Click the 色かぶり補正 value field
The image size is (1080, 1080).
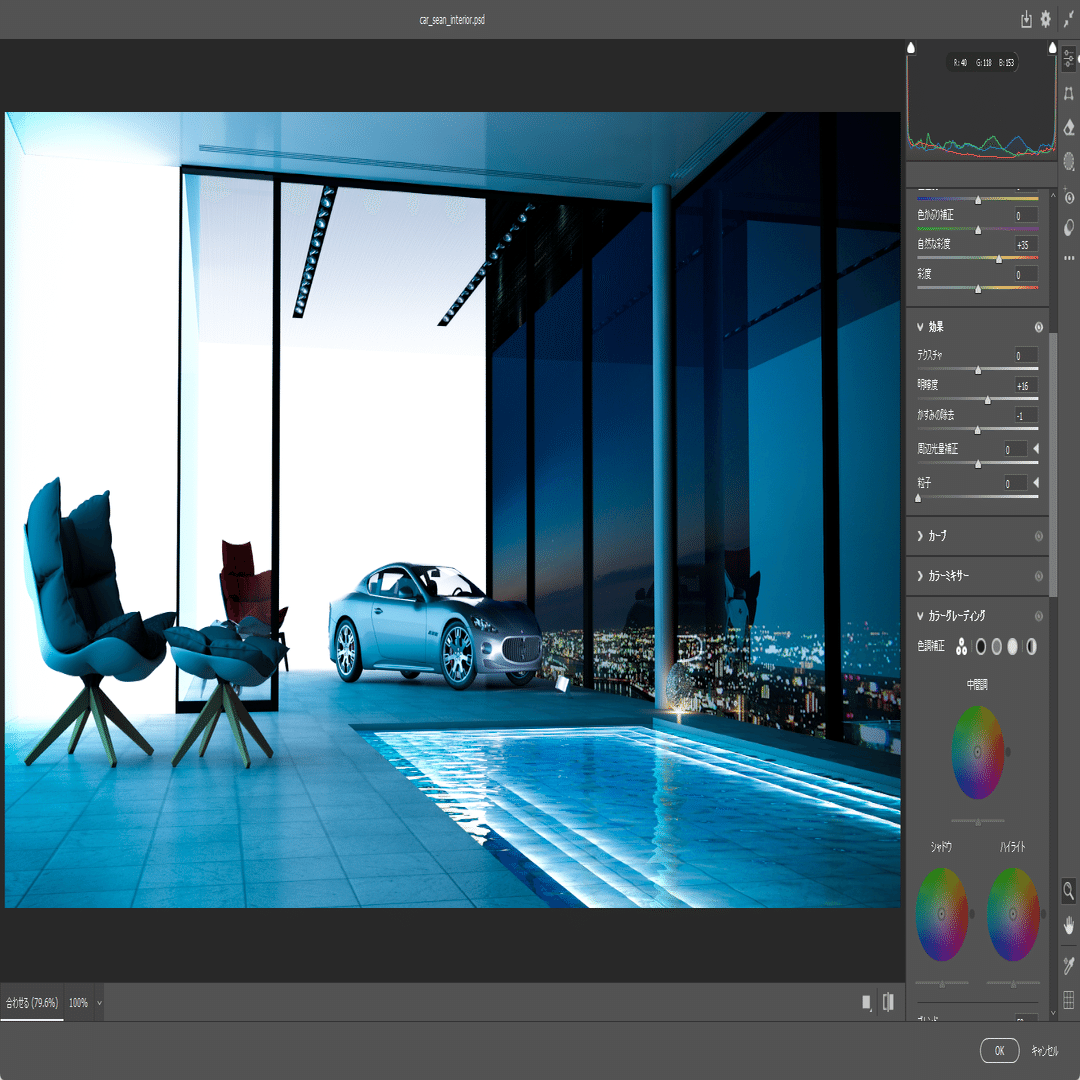1026,216
